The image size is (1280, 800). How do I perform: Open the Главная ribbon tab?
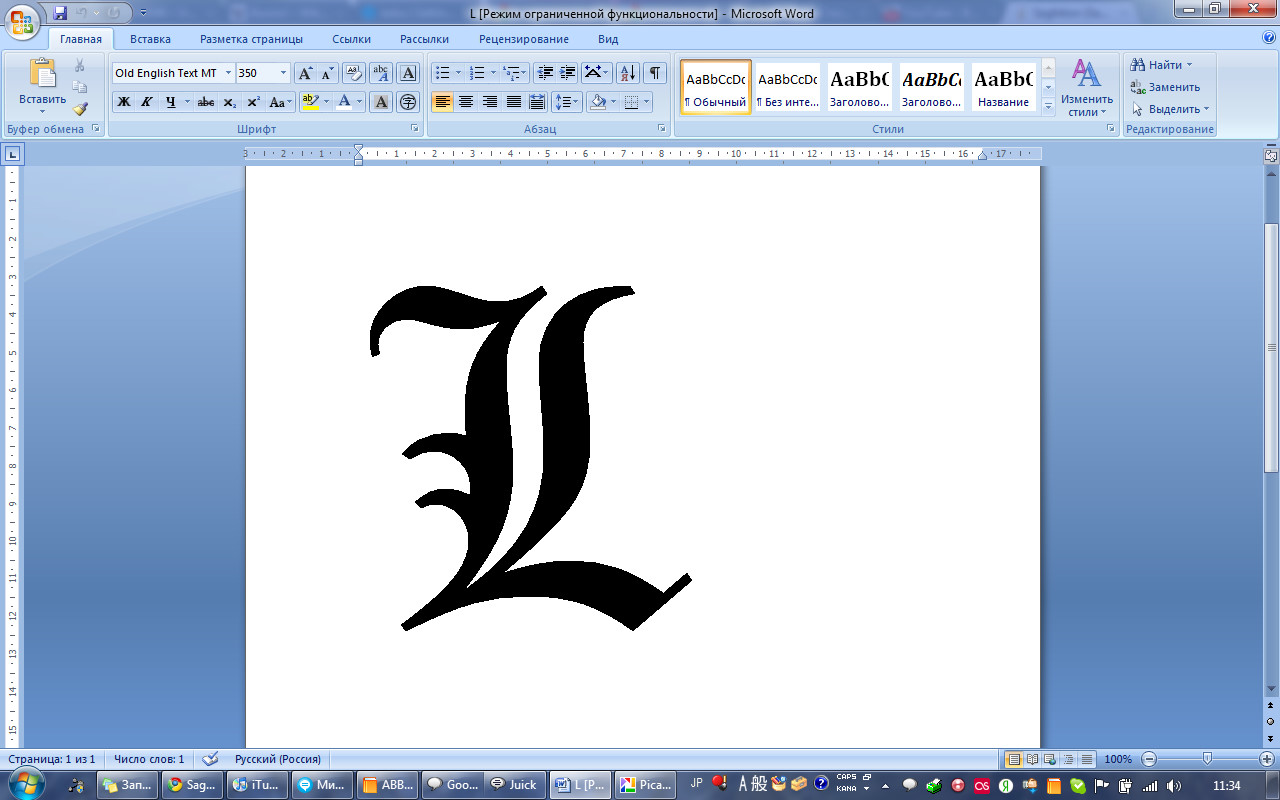click(80, 39)
